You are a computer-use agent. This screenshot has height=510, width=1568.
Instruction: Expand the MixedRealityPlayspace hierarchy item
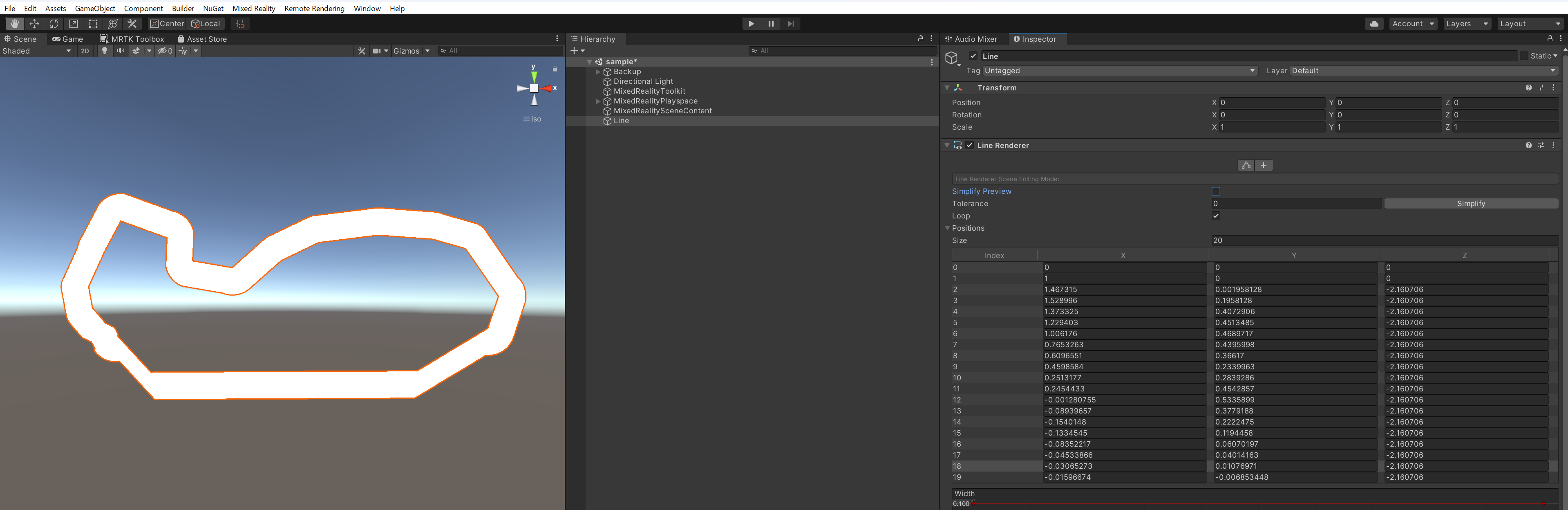598,101
